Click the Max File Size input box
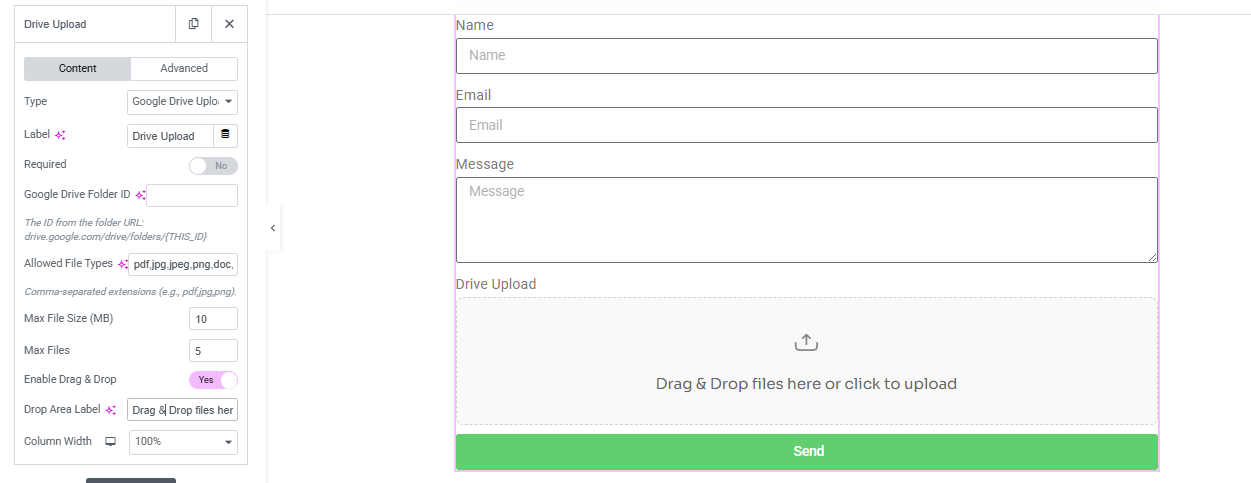 click(213, 319)
